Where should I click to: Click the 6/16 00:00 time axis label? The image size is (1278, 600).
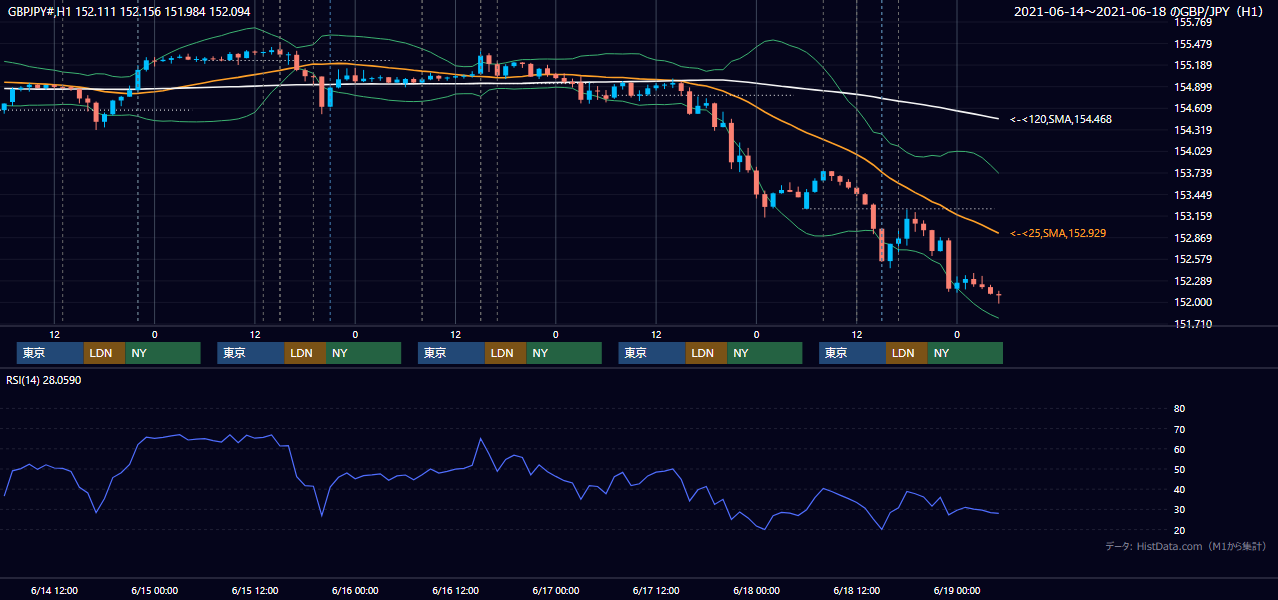[x=355, y=590]
